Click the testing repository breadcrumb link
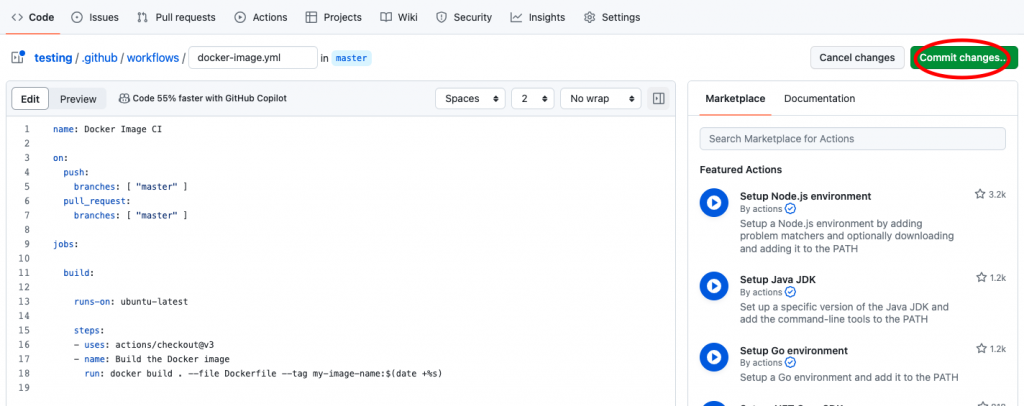Viewport: 1024px width, 406px height. tap(53, 57)
